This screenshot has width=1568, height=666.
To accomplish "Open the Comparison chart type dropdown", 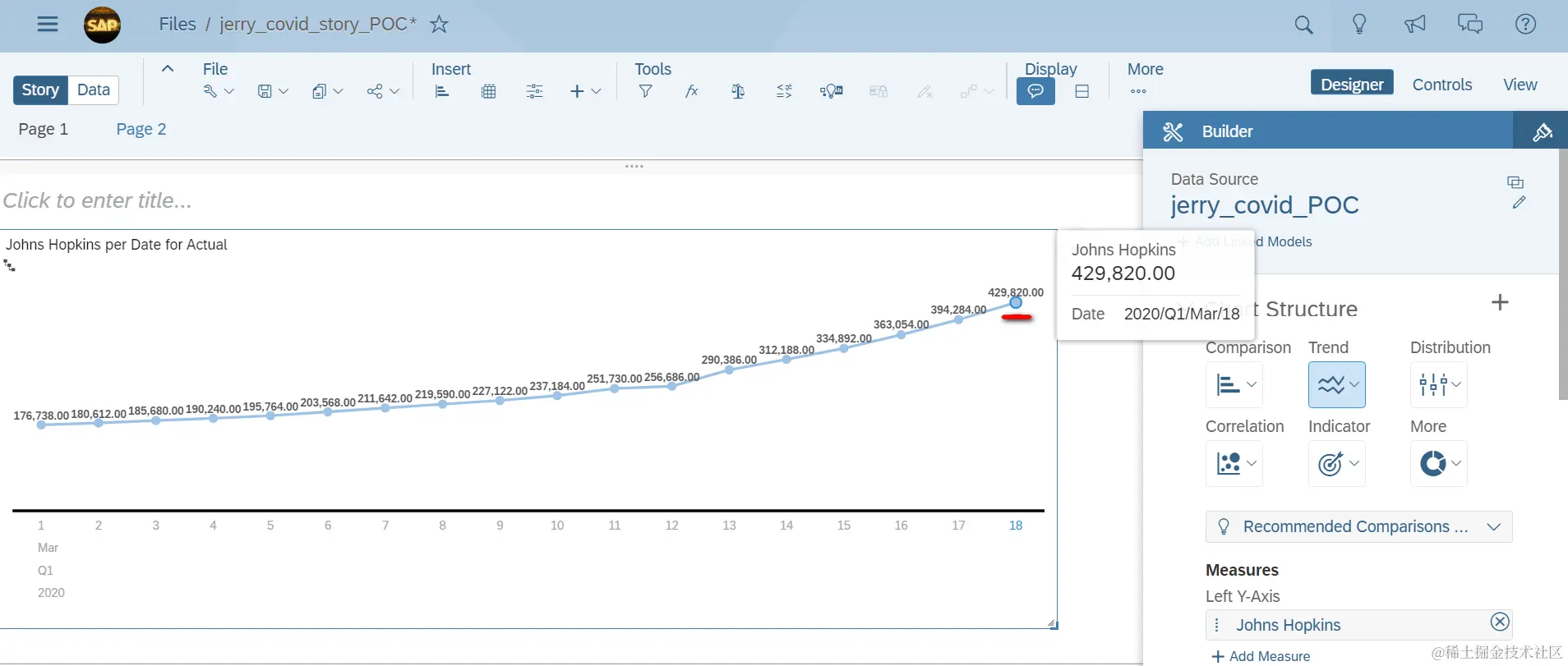I will pyautogui.click(x=1234, y=384).
